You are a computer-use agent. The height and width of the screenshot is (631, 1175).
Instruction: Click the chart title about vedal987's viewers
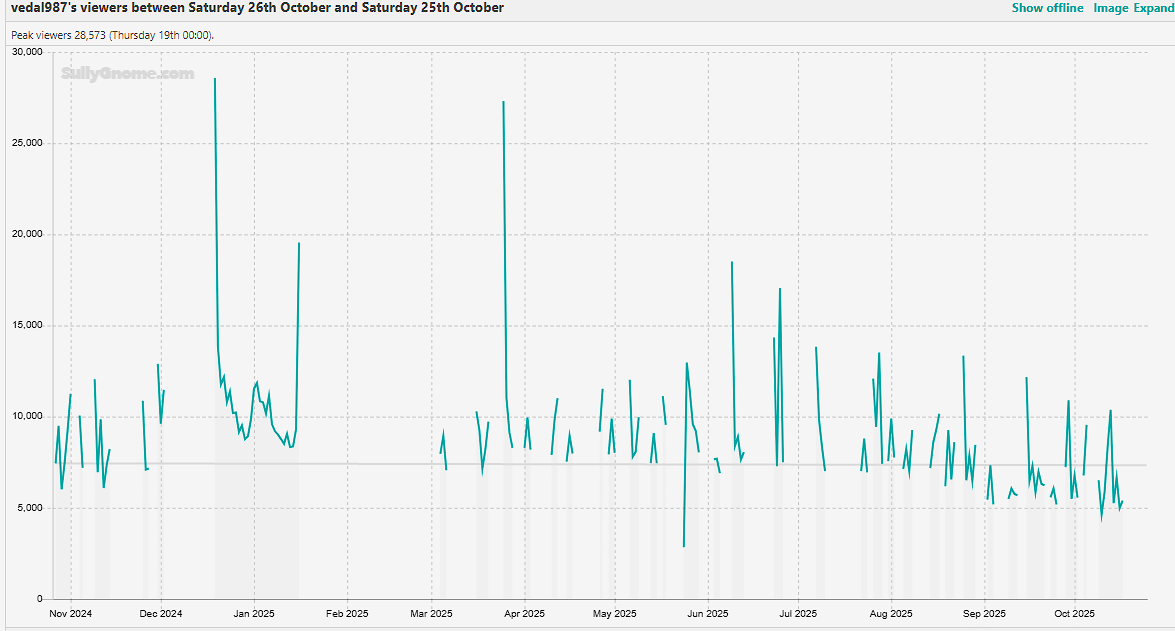point(257,8)
